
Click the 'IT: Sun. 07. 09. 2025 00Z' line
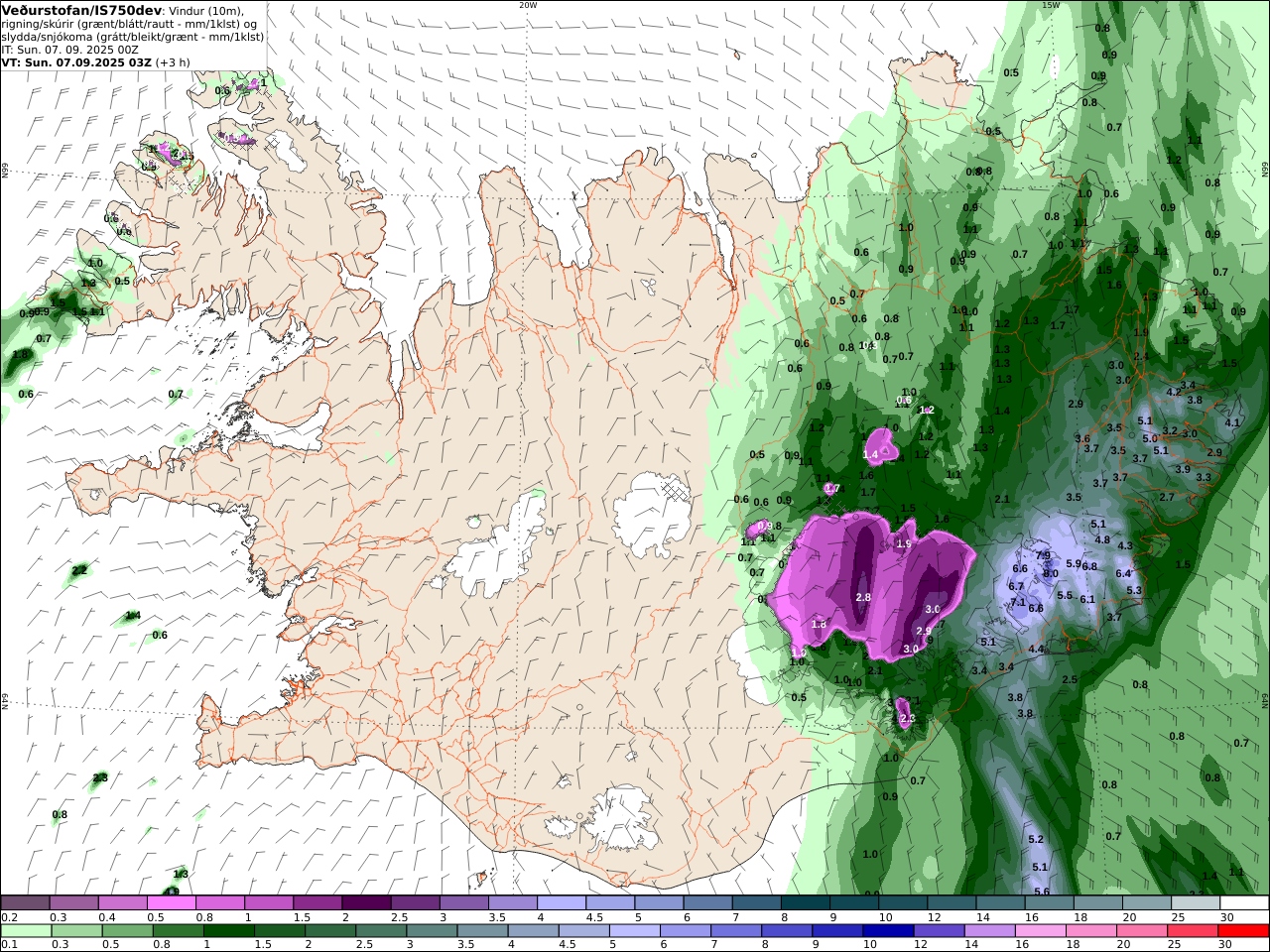tap(69, 49)
